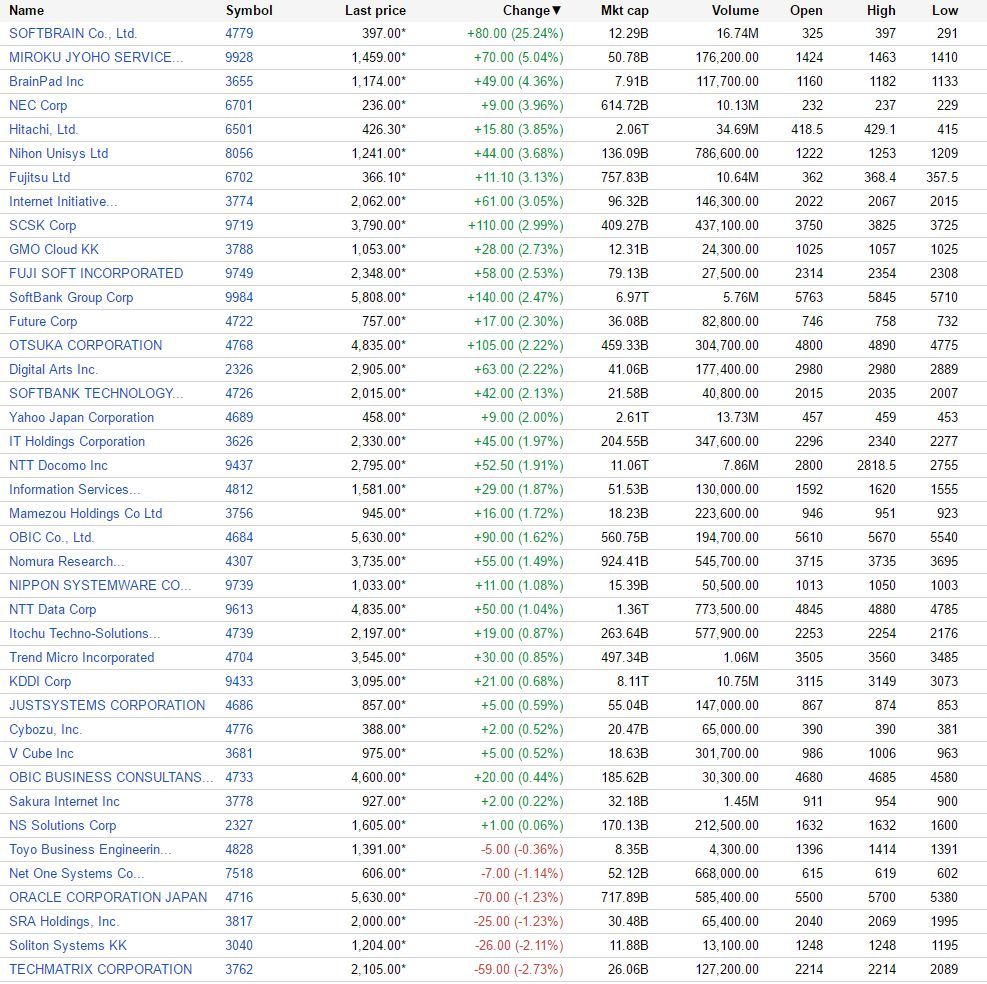Image resolution: width=987 pixels, height=984 pixels.
Task: Open SRA Holdings, Inc. link
Action: tap(64, 921)
